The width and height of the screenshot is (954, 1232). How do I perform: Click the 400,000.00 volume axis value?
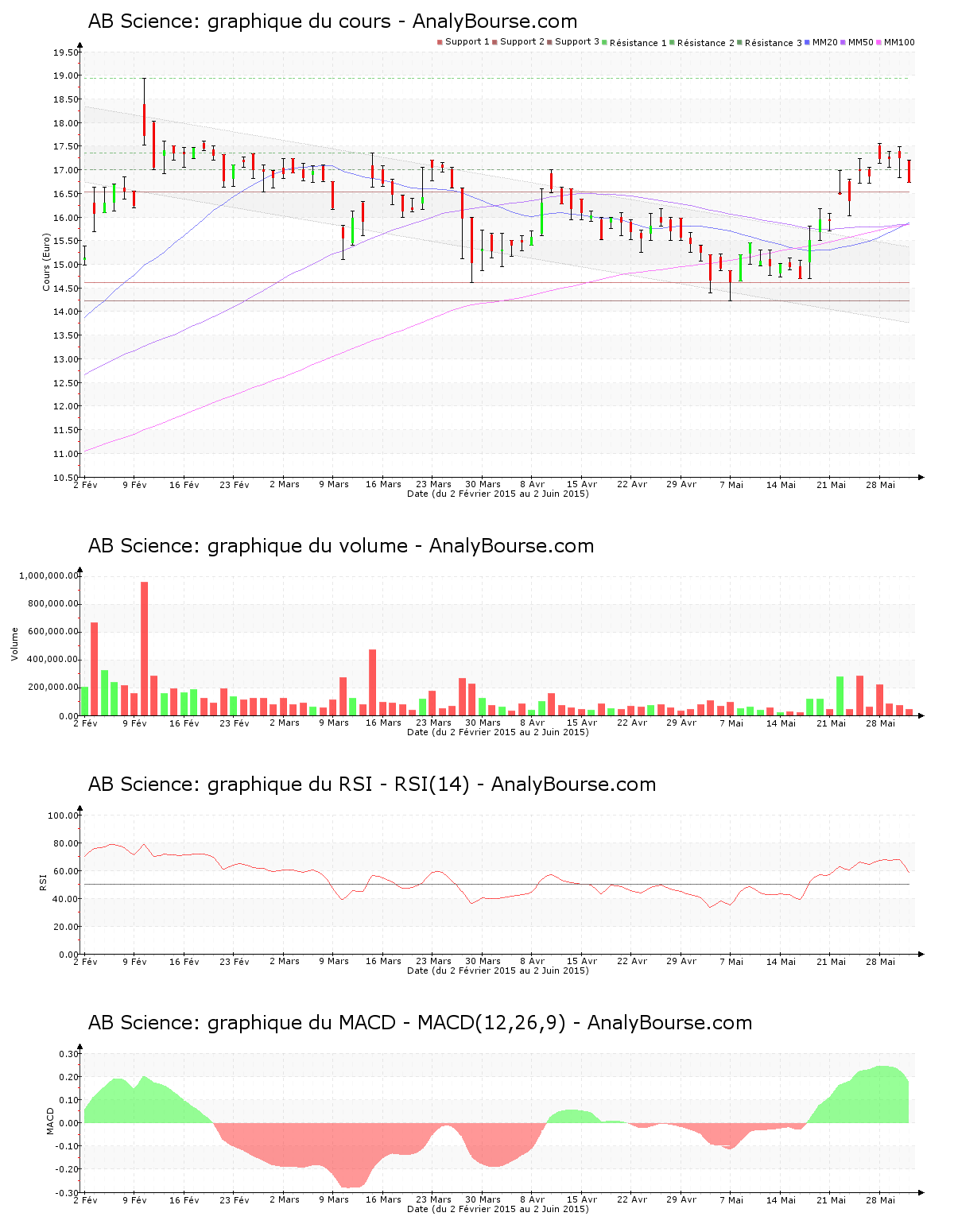coord(52,660)
